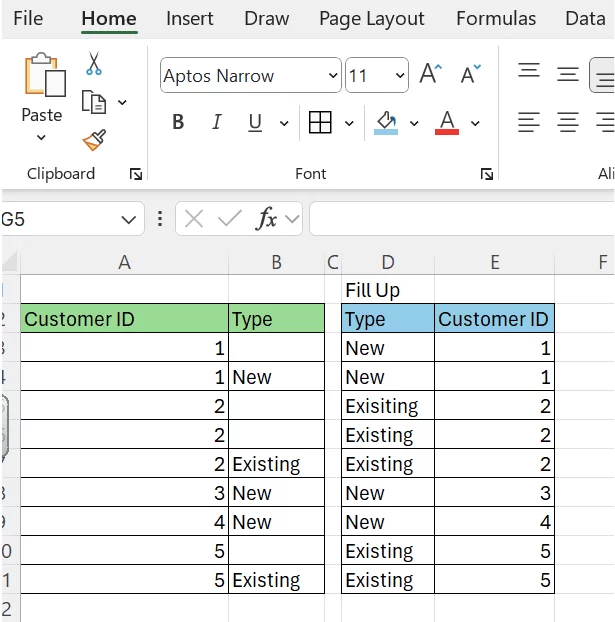
Task: Apply red Font Color A
Action: click(447, 123)
